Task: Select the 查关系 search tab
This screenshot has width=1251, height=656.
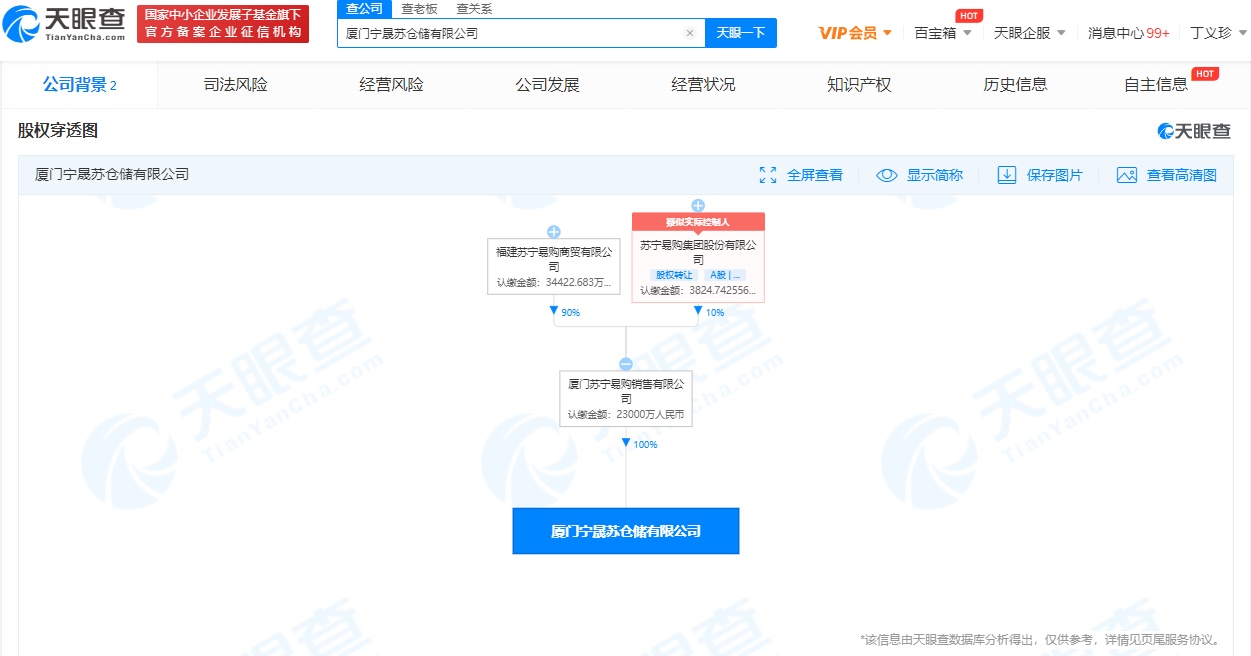Action: pos(474,8)
